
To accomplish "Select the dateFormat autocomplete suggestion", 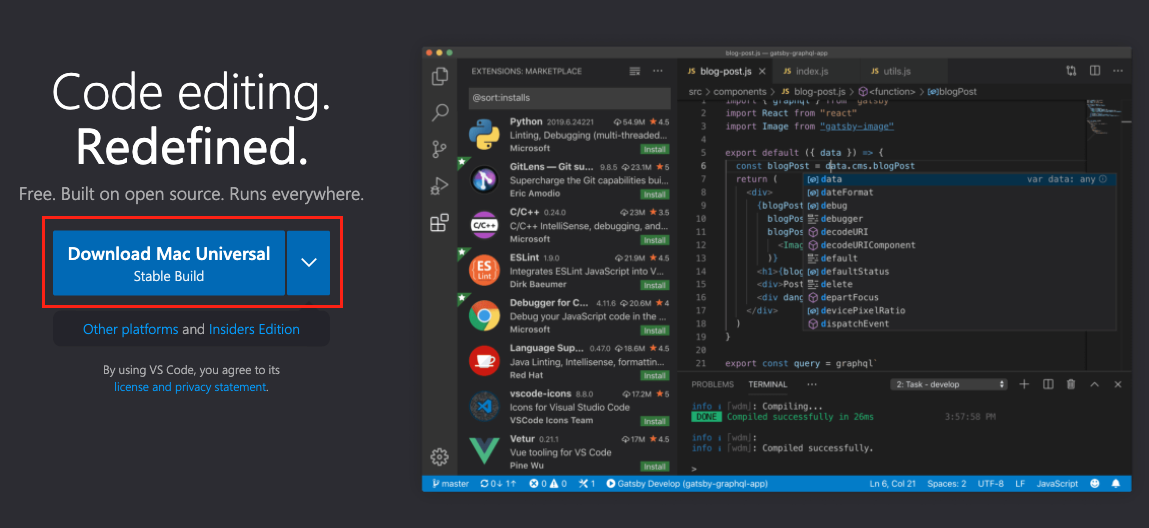I will pos(959,192).
